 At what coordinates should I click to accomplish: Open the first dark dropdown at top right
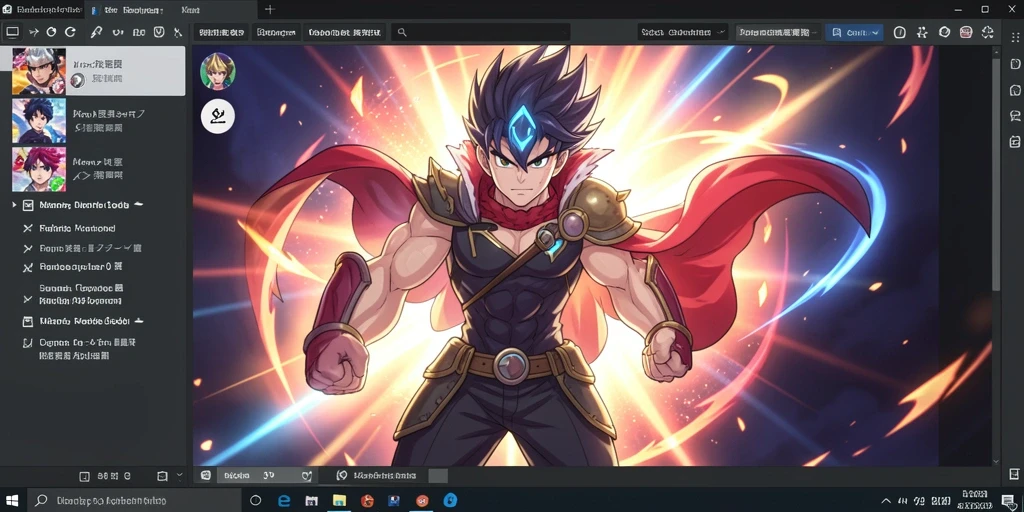click(684, 33)
